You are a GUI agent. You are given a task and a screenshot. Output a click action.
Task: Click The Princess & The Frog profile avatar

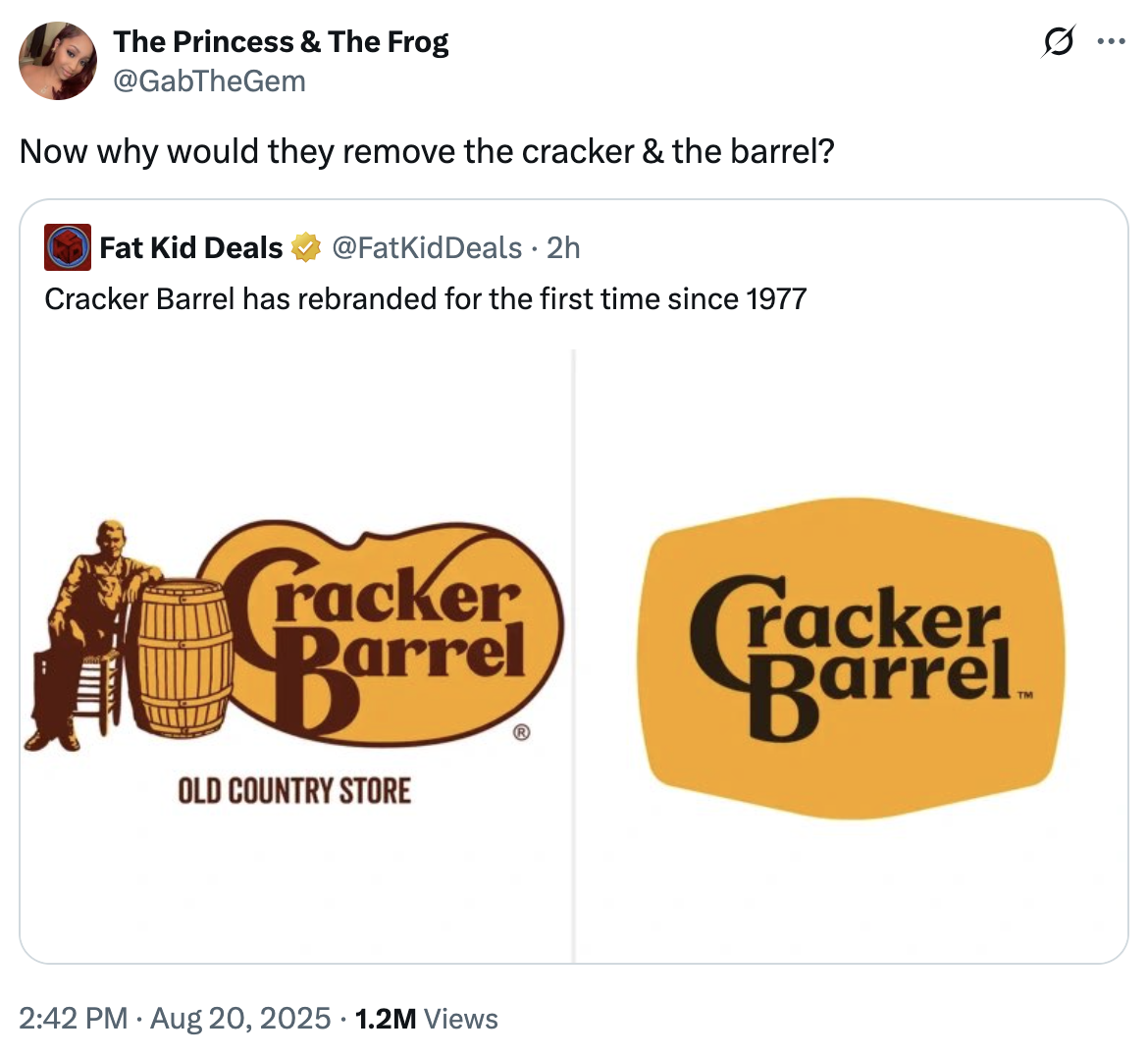pyautogui.click(x=58, y=61)
